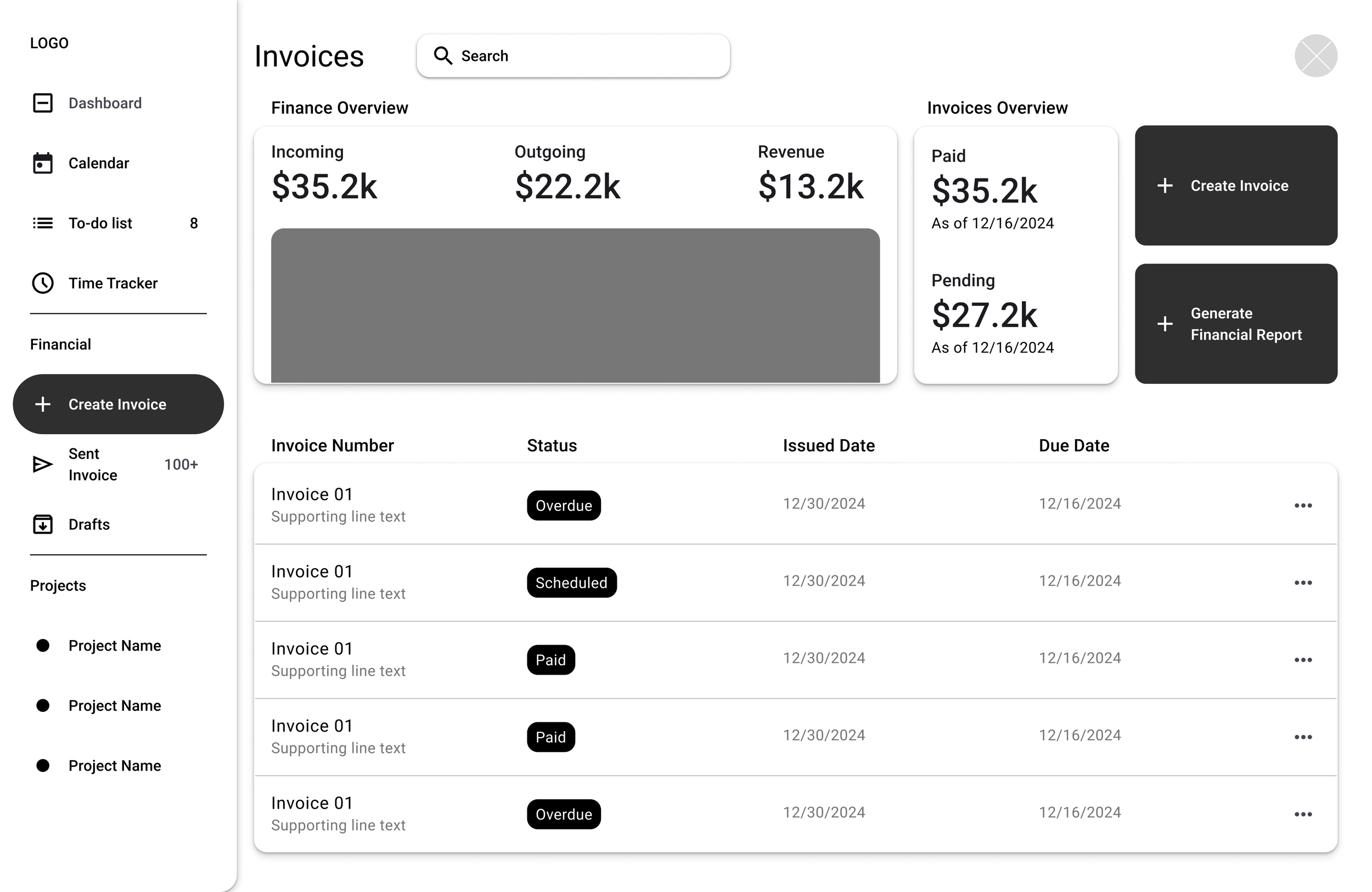Open the three-dot menu on the last invoice row

point(1303,815)
